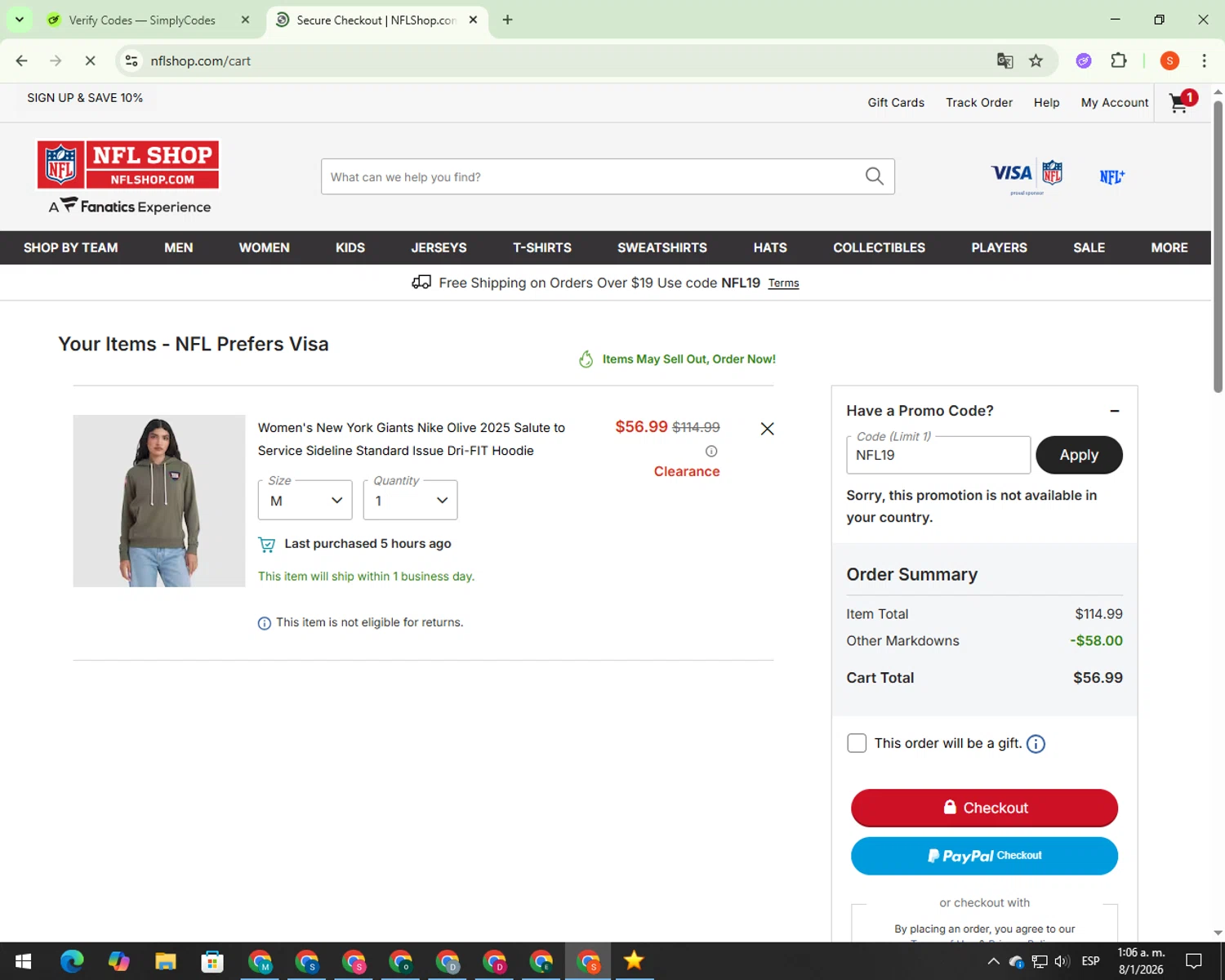
Task: Remove the hoodie with the X icon
Action: [767, 429]
